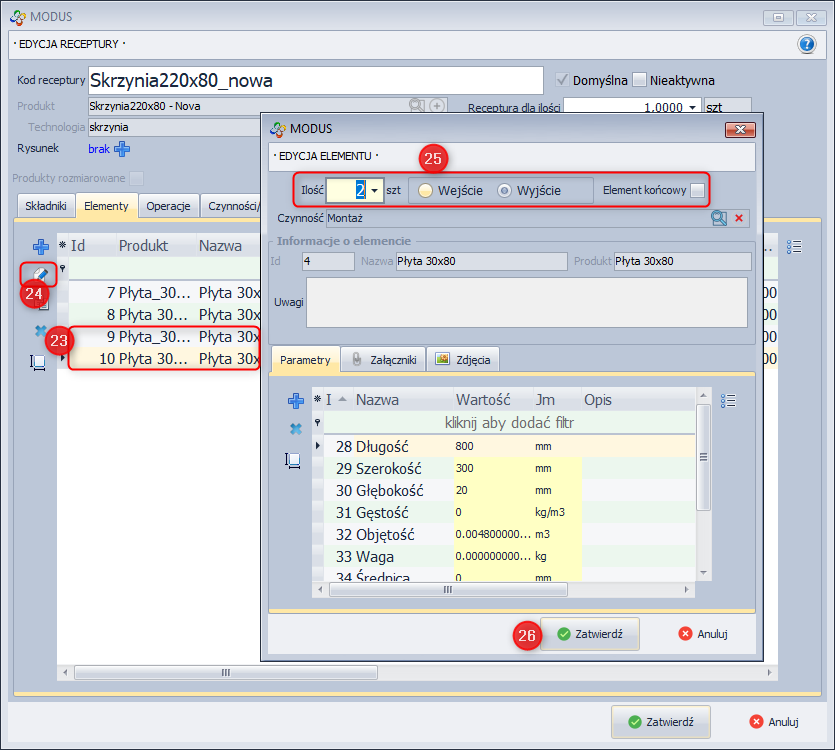Clear Czynność field with red X icon

[x=739, y=218]
